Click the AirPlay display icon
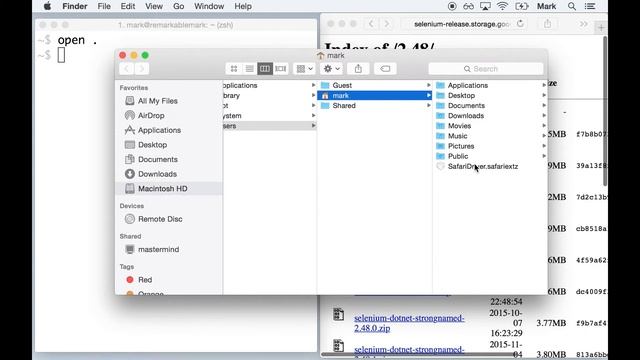 [485, 6]
